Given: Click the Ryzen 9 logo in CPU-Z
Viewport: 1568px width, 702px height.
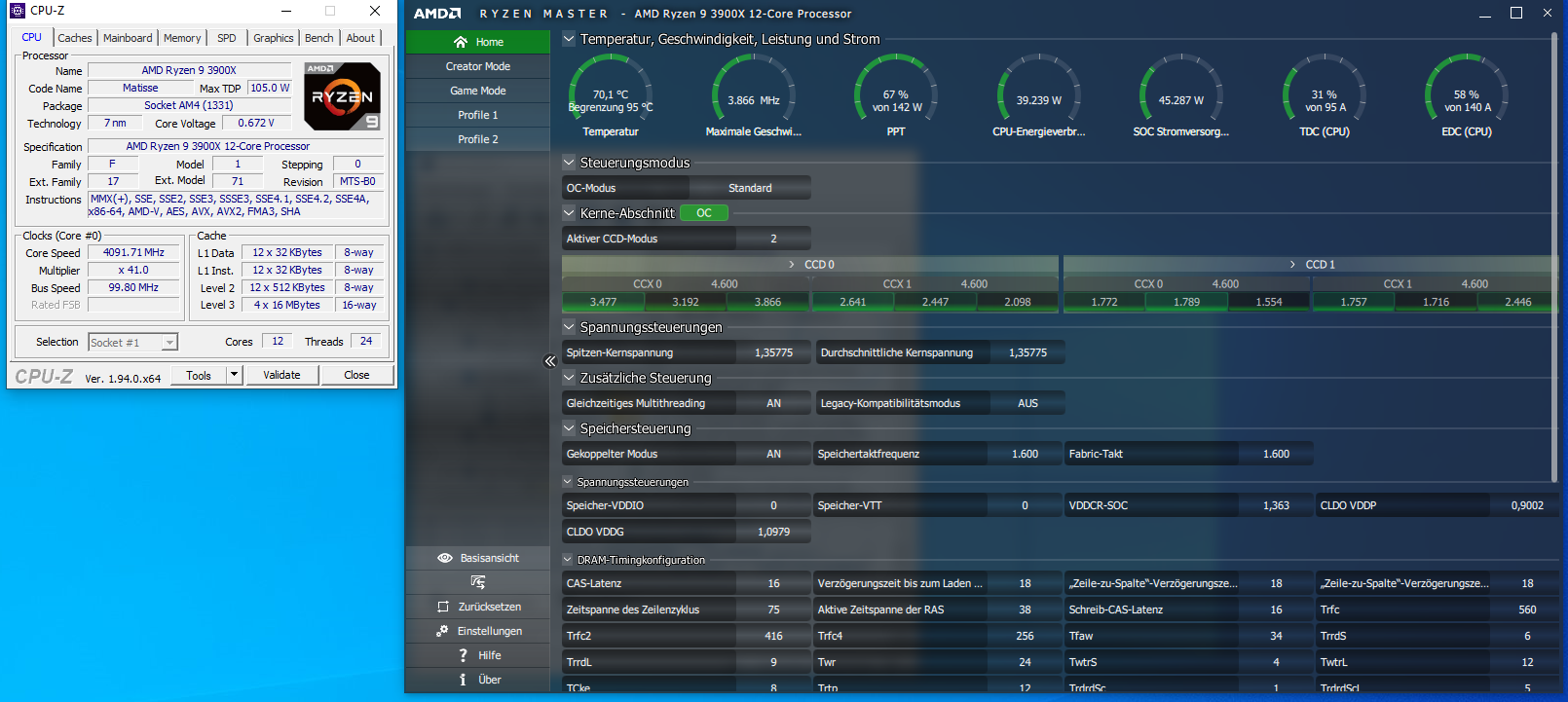Looking at the screenshot, I should (x=342, y=96).
